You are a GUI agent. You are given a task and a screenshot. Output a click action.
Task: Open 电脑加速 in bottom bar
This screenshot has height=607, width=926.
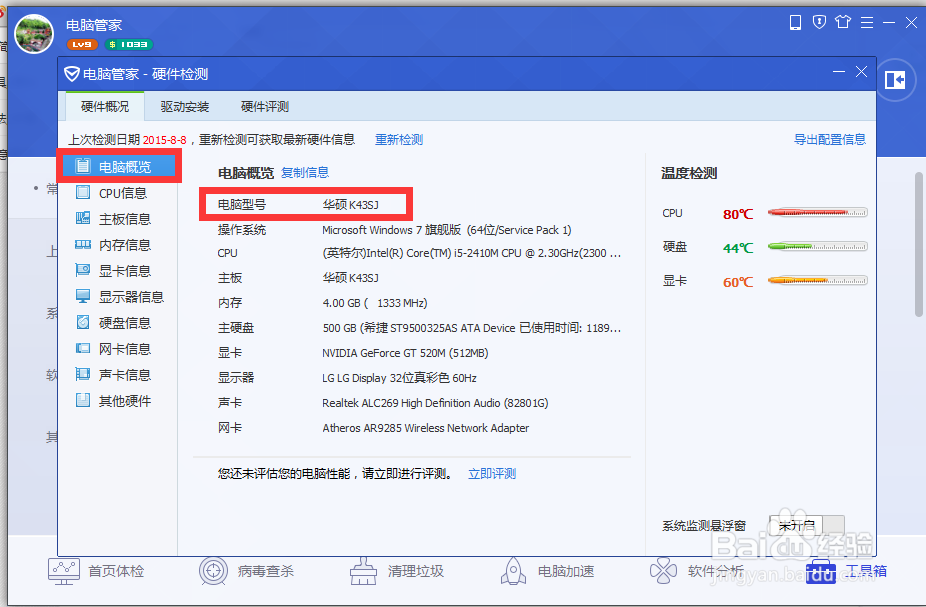point(547,571)
